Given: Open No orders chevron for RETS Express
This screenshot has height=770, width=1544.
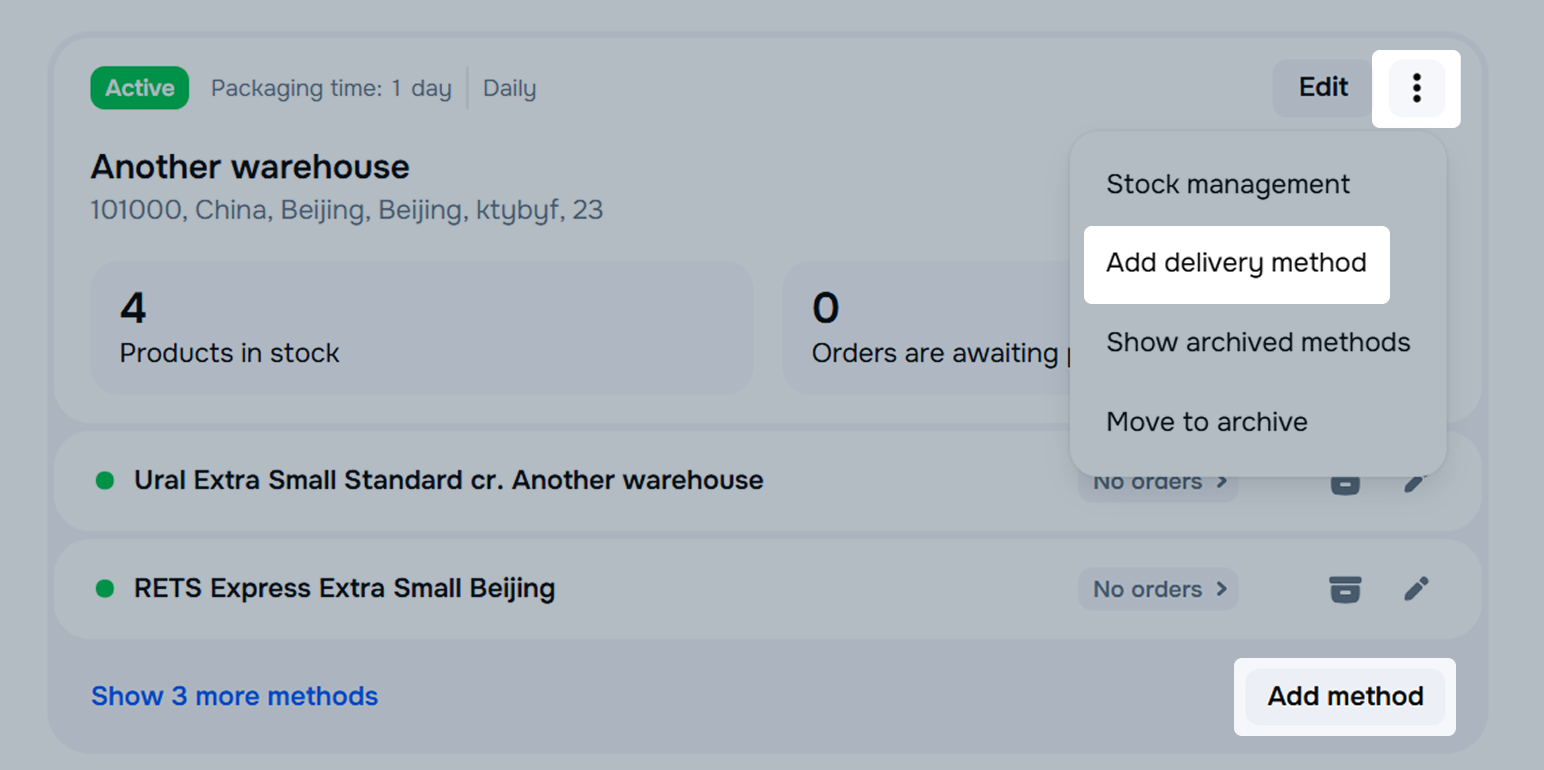Looking at the screenshot, I should point(1158,589).
